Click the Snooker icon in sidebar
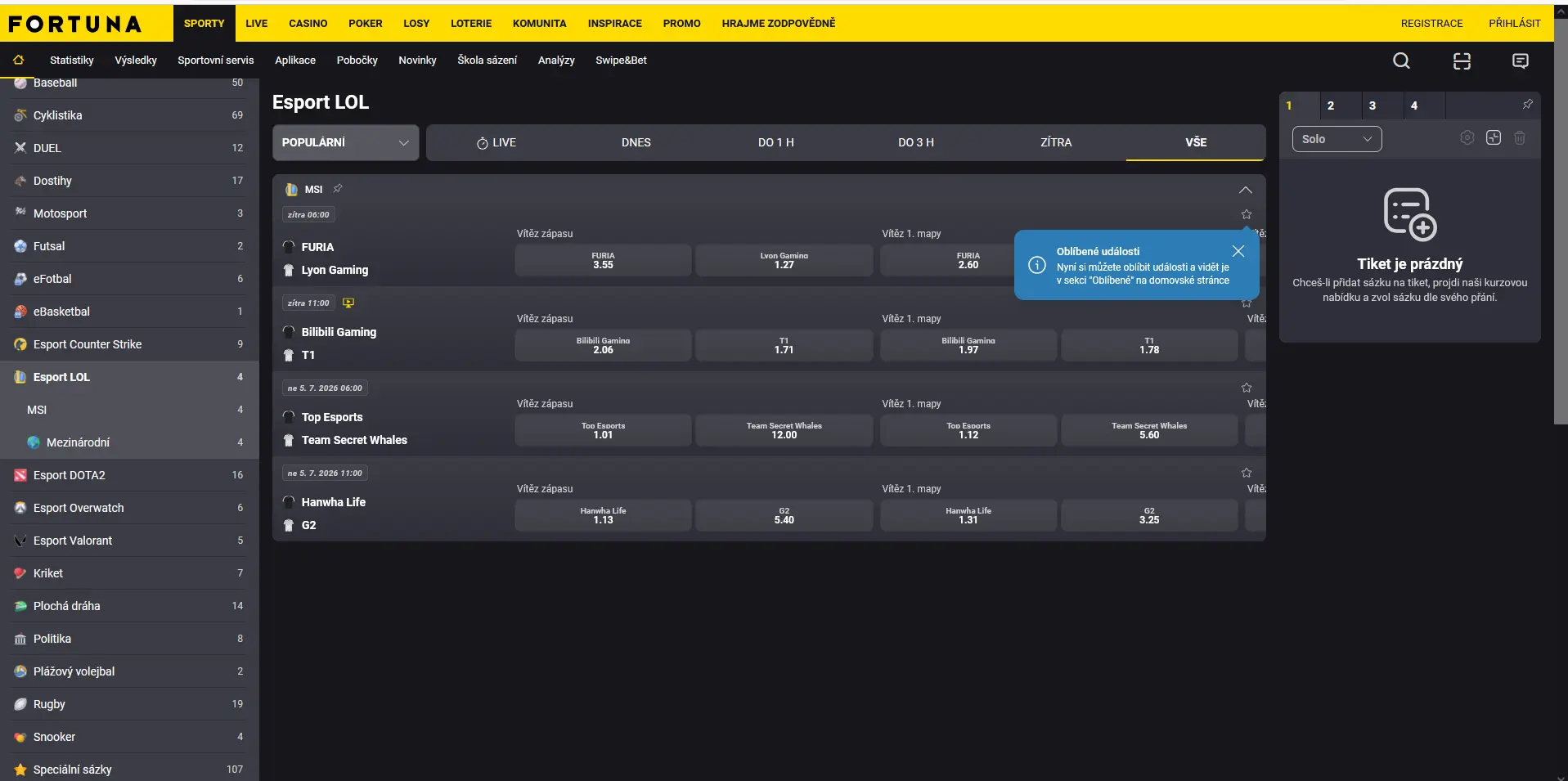The width and height of the screenshot is (1568, 781). [20, 737]
